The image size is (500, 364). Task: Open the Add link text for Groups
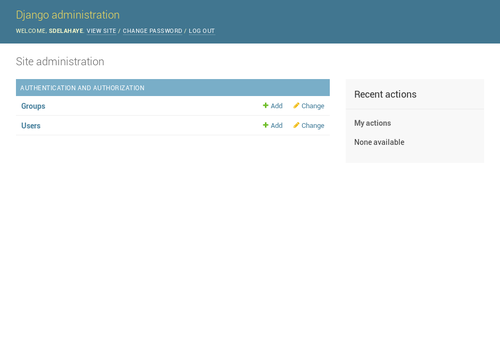[x=276, y=106]
